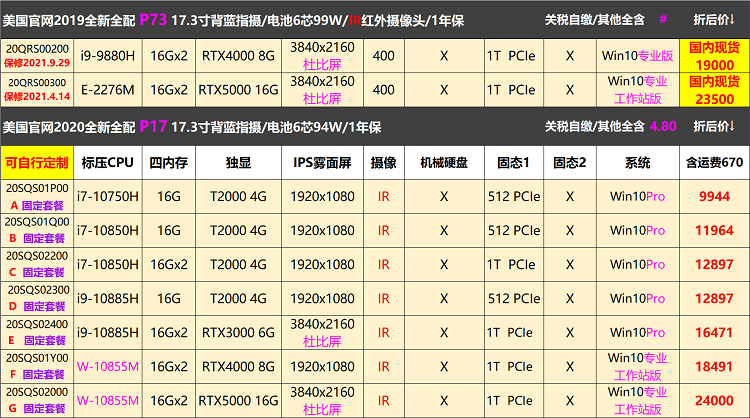Click the RTX3000 6G graphics cell
The width and height of the screenshot is (750, 418).
pos(238,332)
